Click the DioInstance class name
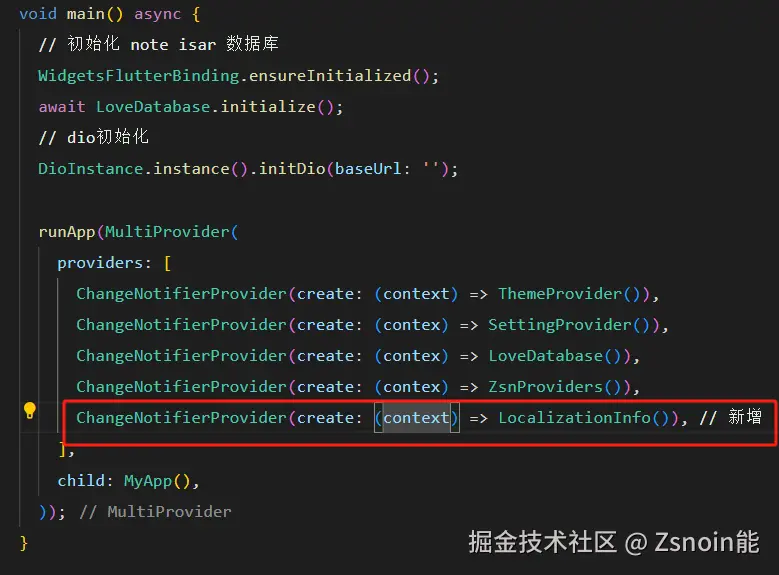This screenshot has height=575, width=779. click(90, 169)
